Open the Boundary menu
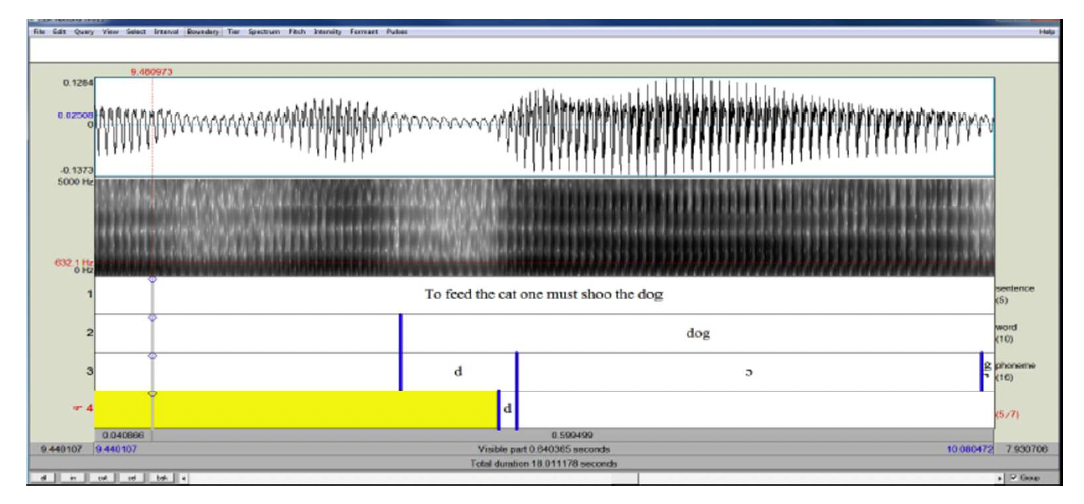This screenshot has width=1084, height=504. (202, 32)
